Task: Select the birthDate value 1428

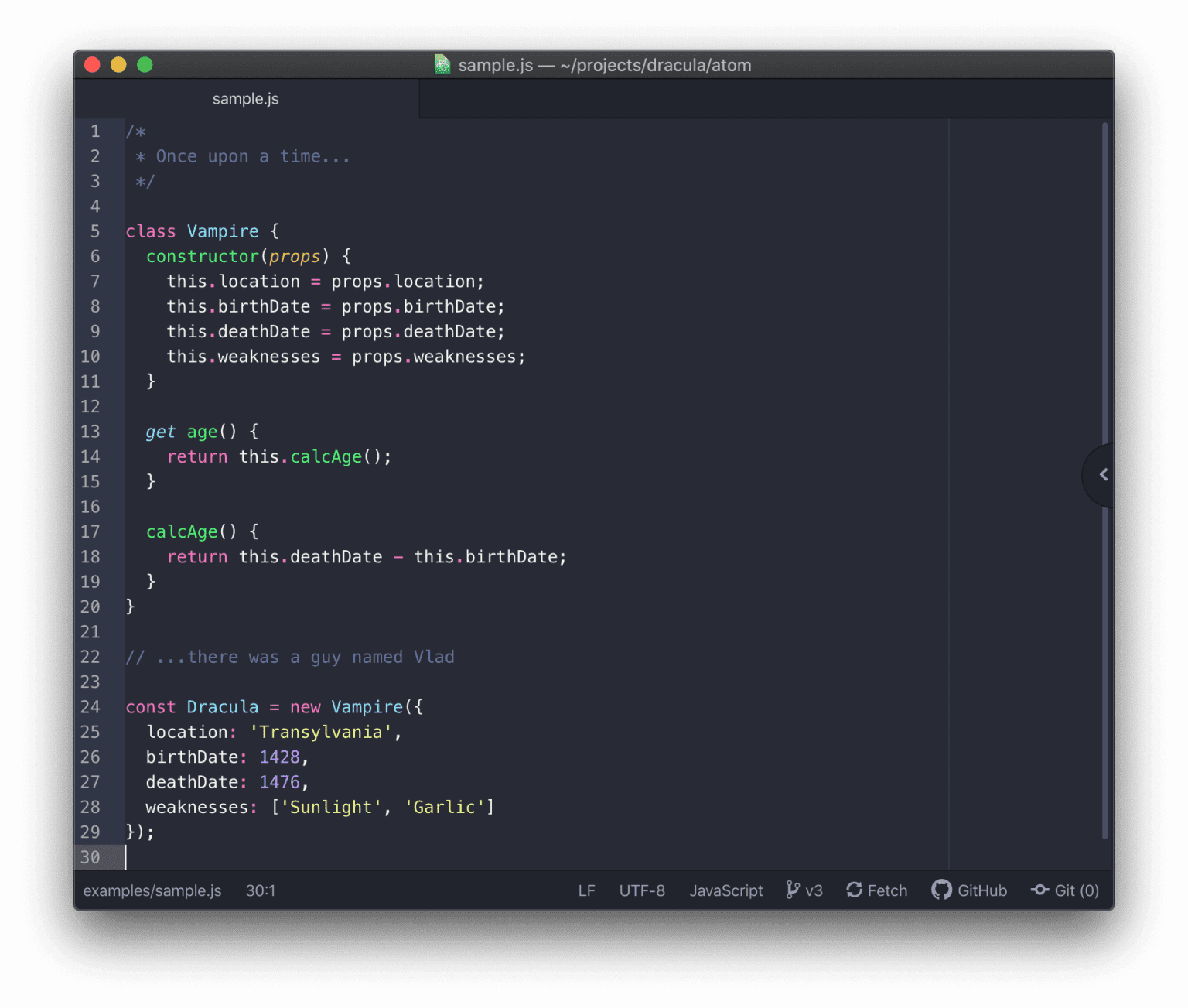Action: pos(281,757)
